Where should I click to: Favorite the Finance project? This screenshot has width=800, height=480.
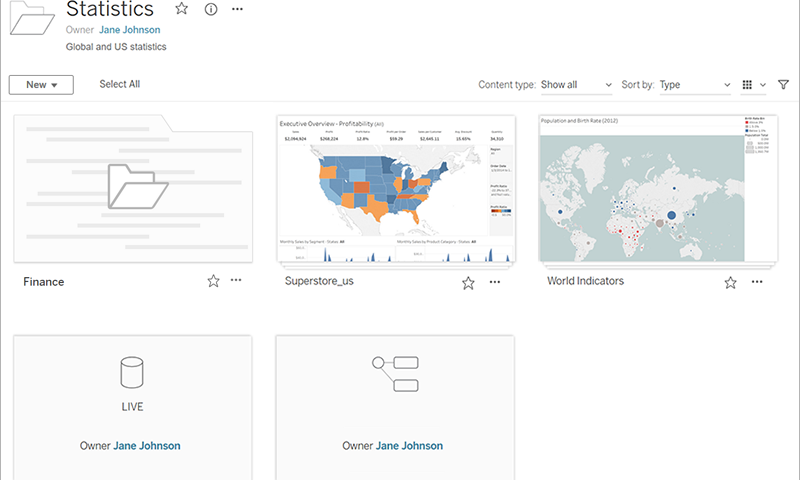coord(213,281)
